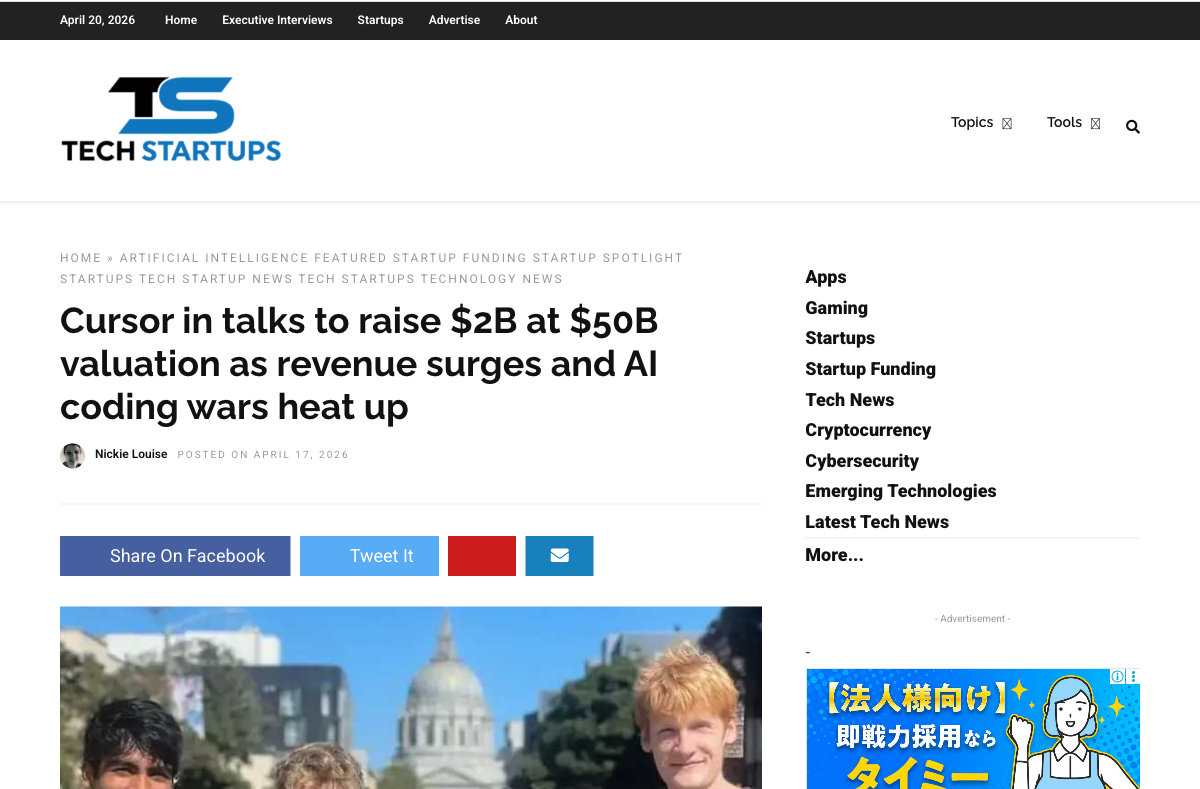Go to Startups in top bar

380,20
